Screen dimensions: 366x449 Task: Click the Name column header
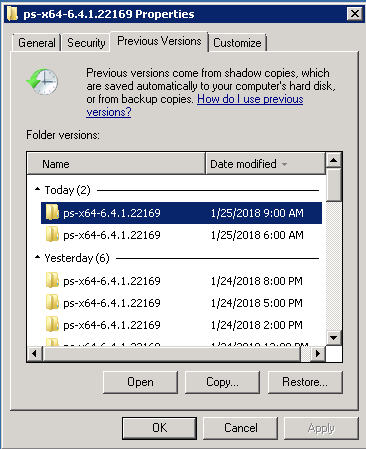coord(116,164)
